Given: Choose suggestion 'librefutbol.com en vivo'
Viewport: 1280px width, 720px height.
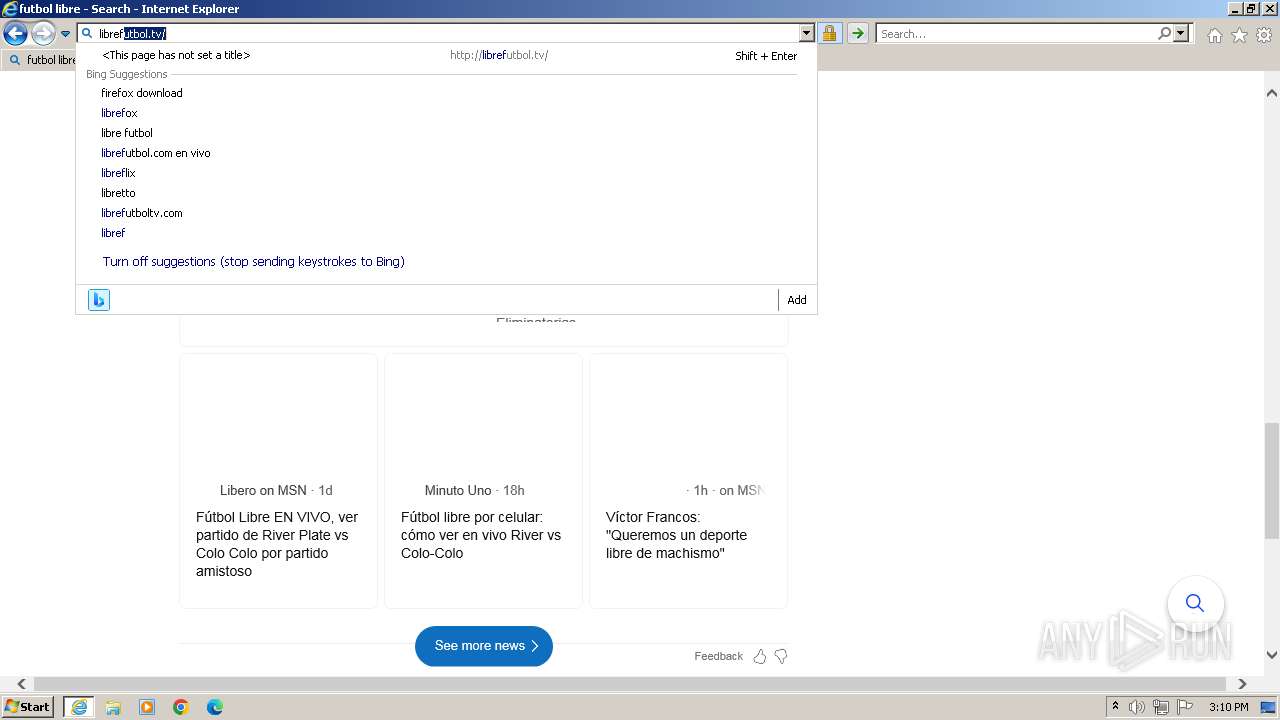Looking at the screenshot, I should [155, 153].
